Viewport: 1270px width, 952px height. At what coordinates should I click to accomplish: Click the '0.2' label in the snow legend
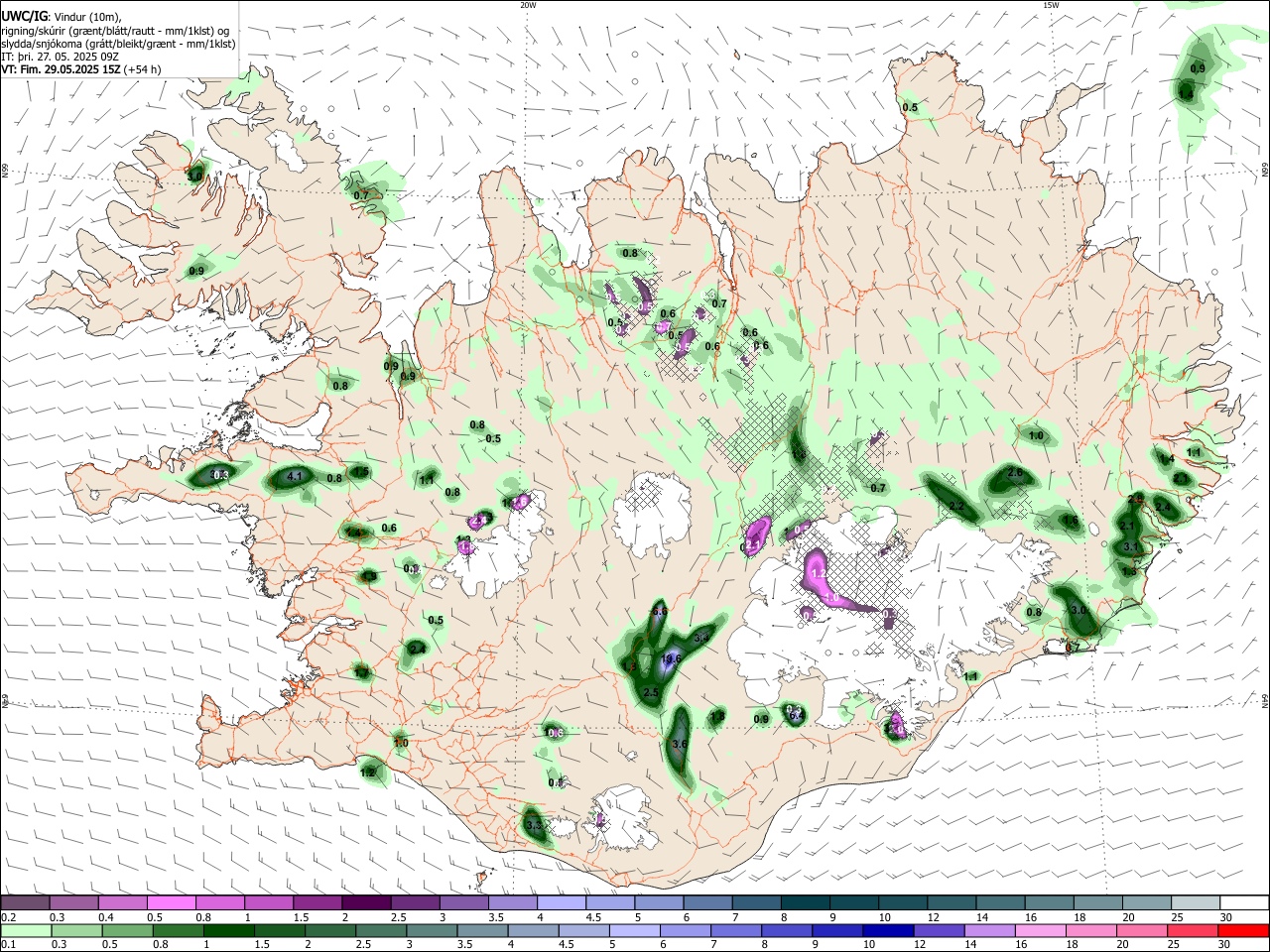(x=9, y=917)
